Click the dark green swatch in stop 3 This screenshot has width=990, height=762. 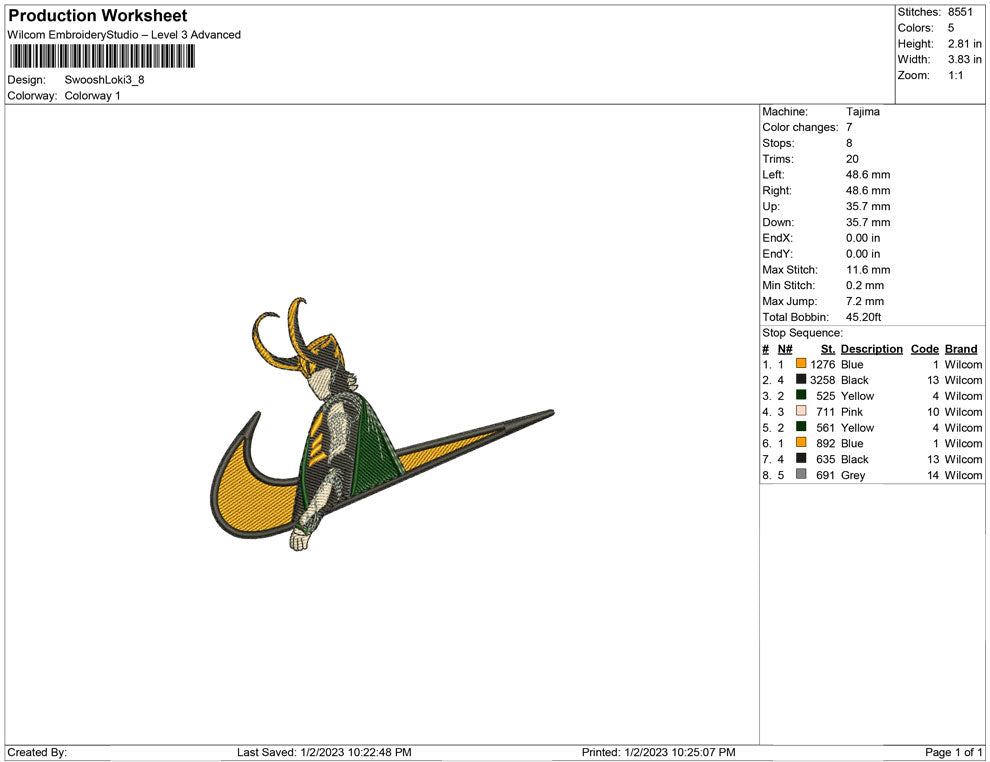point(801,396)
